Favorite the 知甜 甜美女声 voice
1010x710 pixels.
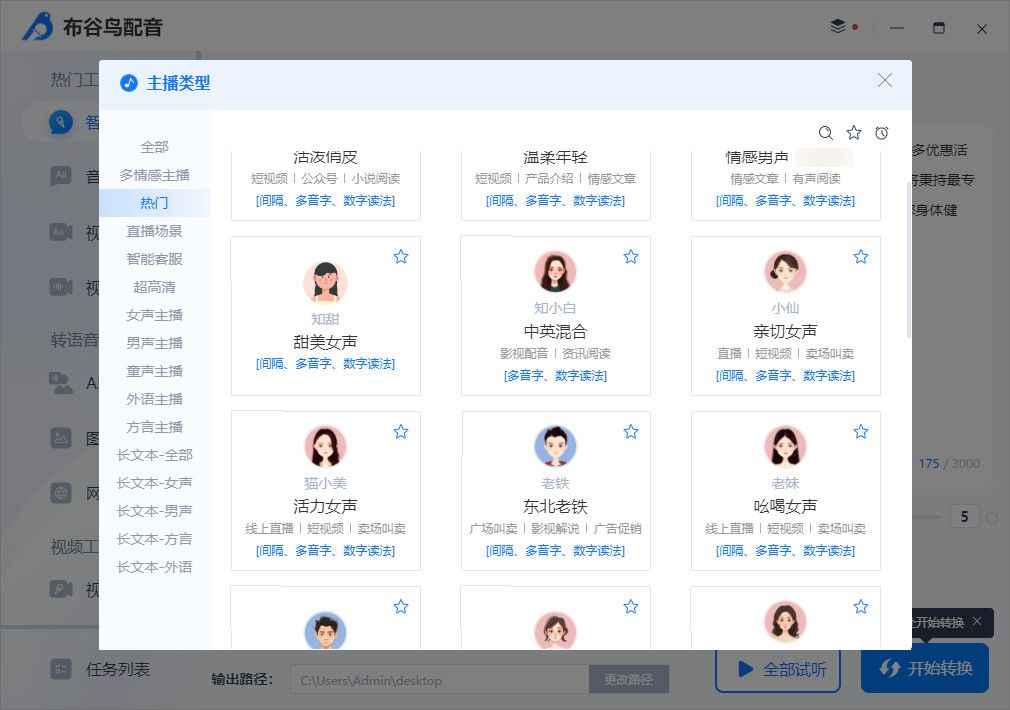point(401,257)
